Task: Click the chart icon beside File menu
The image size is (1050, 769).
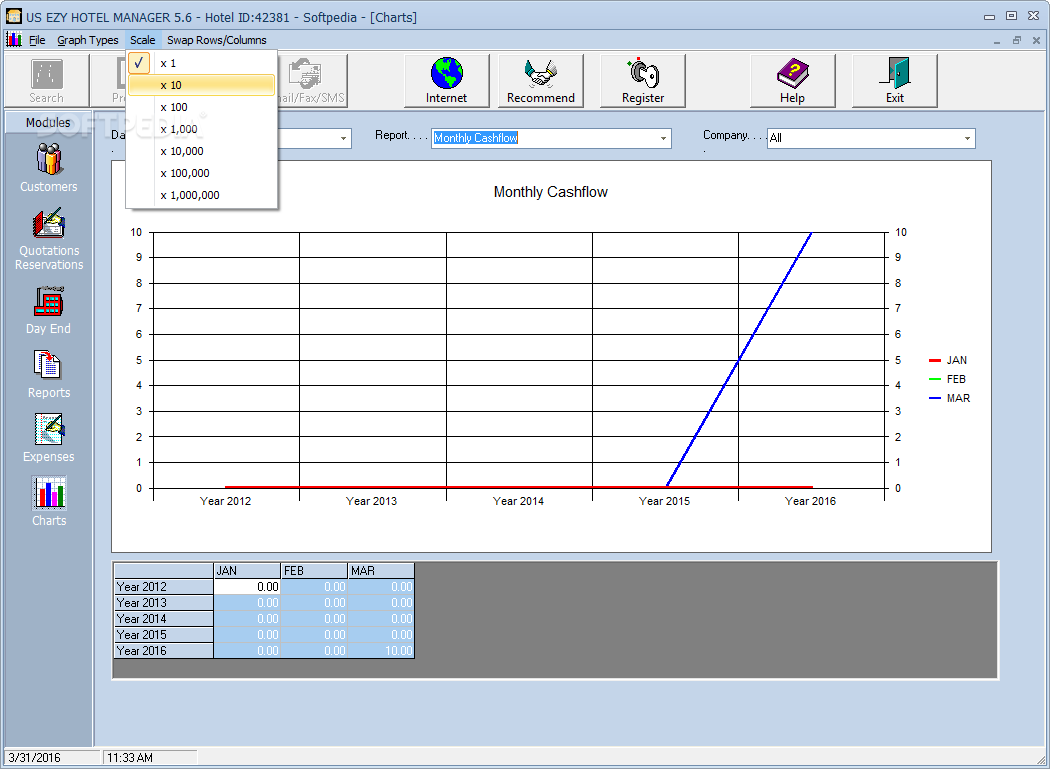Action: click(13, 40)
